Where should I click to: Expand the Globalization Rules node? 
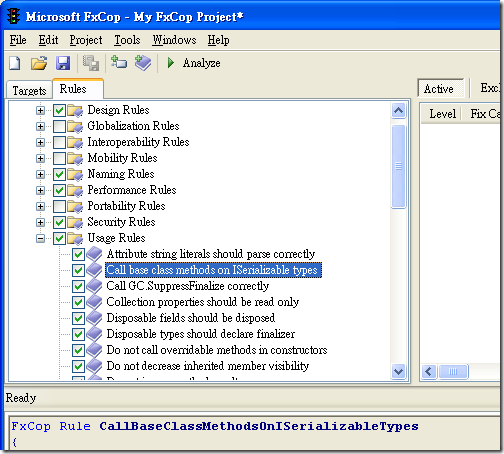click(x=40, y=126)
